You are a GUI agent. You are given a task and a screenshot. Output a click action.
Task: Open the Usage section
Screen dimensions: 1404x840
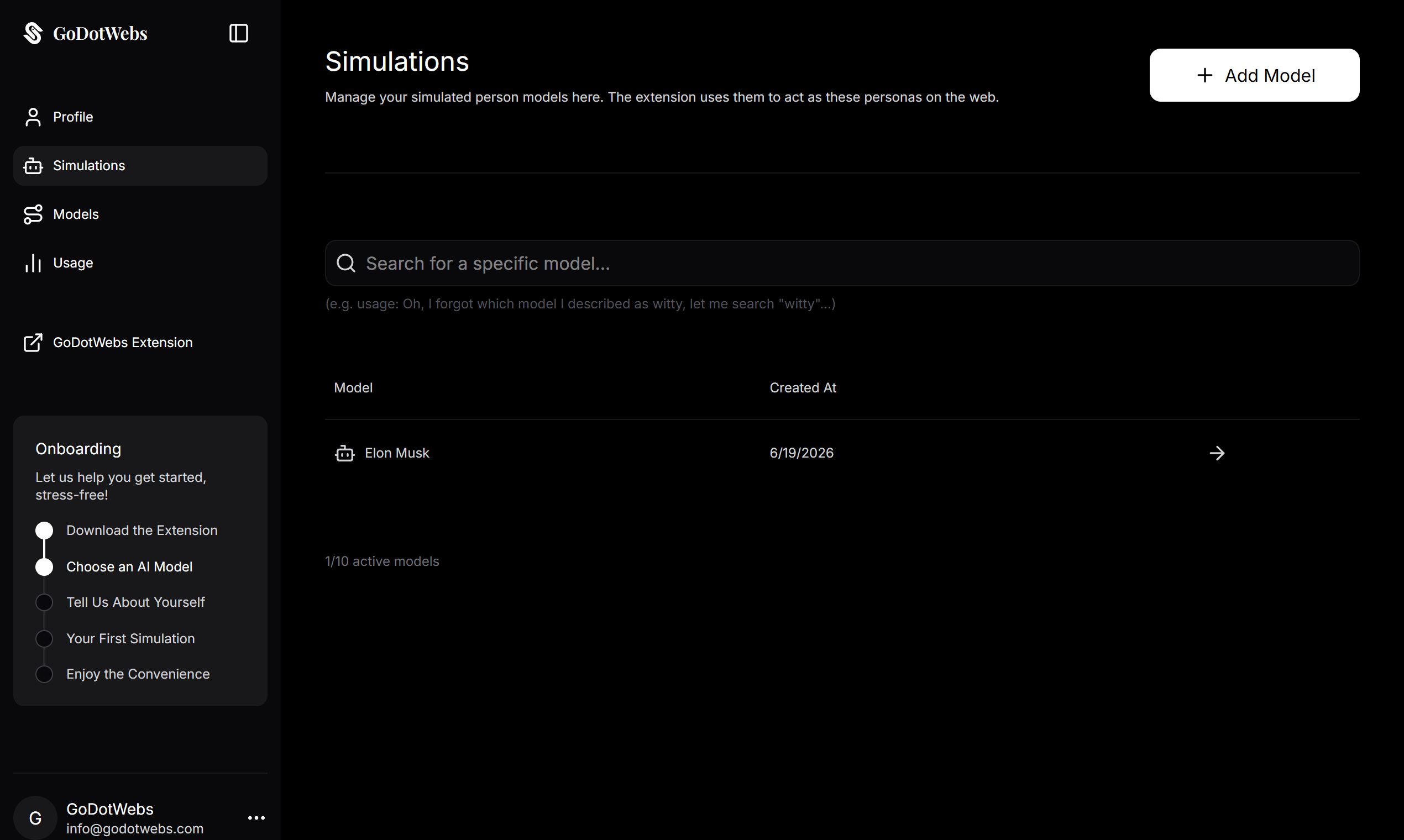click(x=140, y=263)
